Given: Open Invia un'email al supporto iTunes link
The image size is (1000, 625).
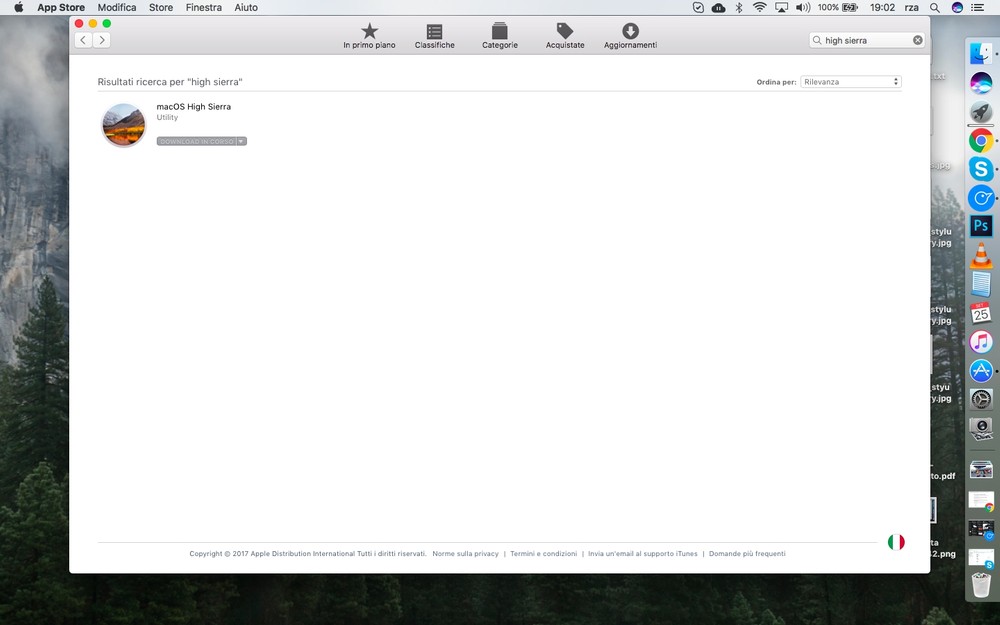Looking at the screenshot, I should coord(643,554).
